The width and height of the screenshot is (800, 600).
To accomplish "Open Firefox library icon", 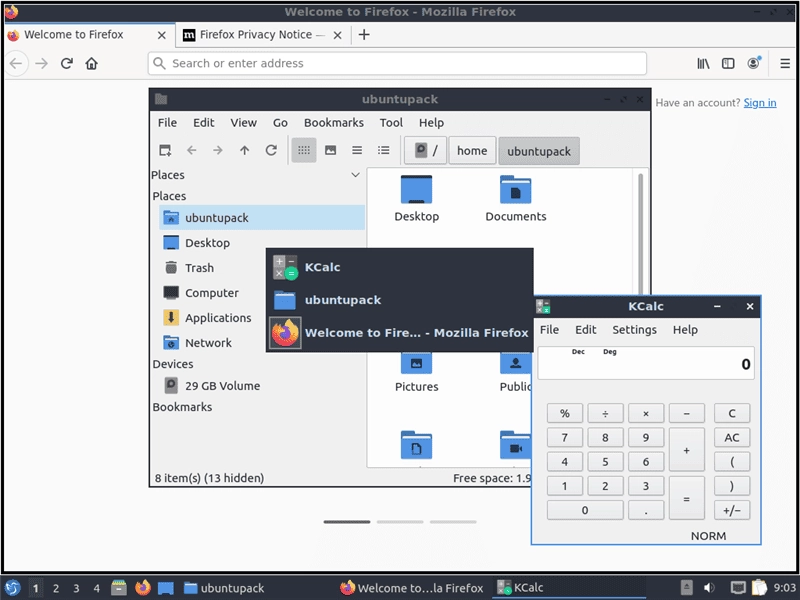I will [x=703, y=63].
